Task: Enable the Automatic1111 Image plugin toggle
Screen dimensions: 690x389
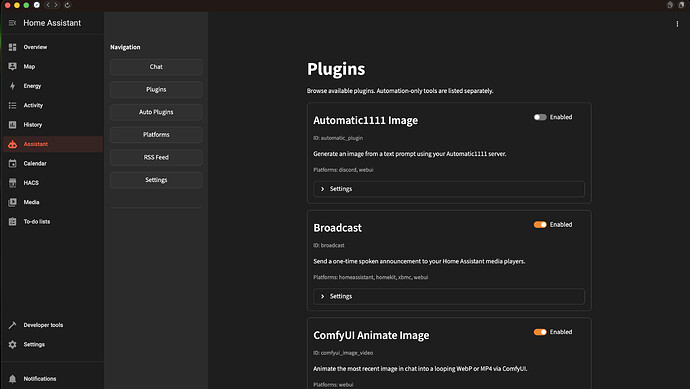Action: 540,117
